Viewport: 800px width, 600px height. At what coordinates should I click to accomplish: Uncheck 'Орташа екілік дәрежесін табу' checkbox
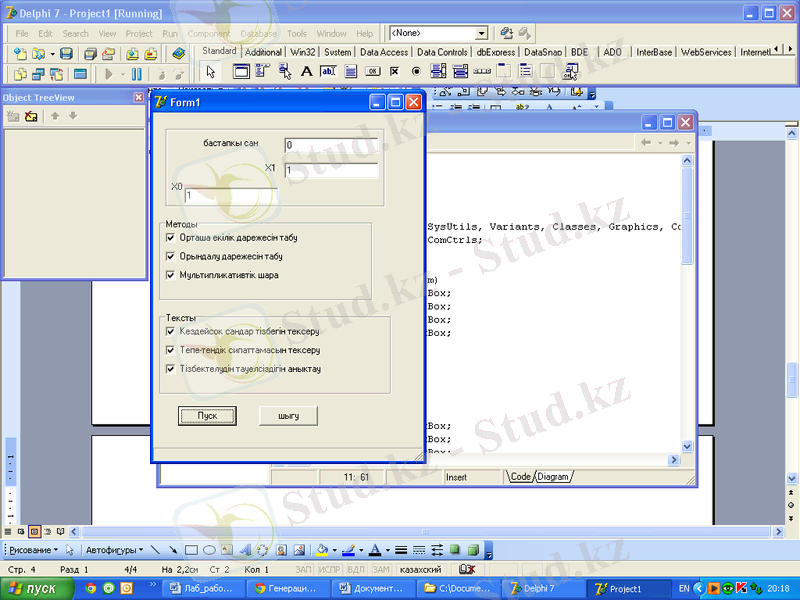coord(170,238)
